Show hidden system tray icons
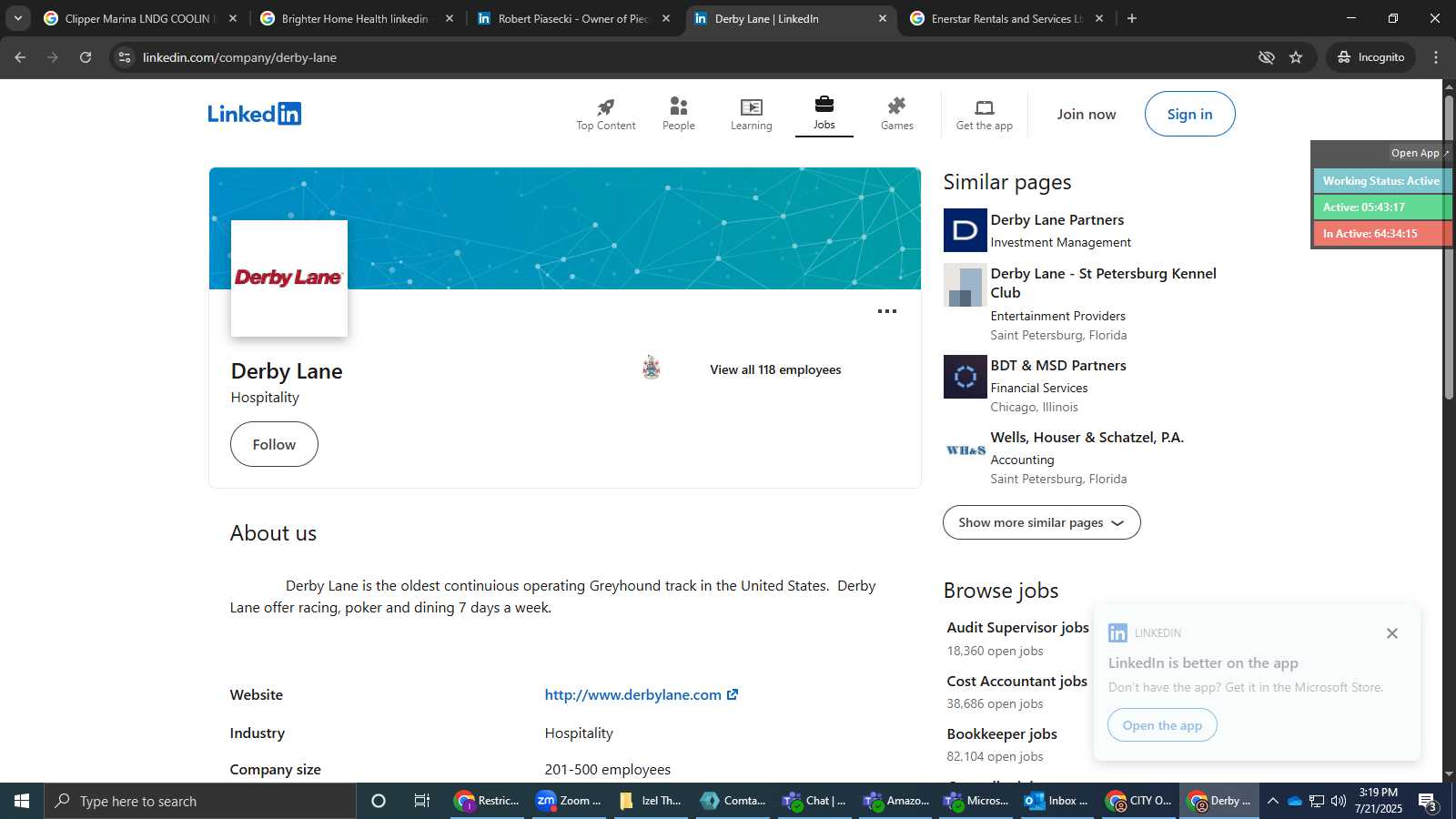The image size is (1456, 819). point(1272,801)
